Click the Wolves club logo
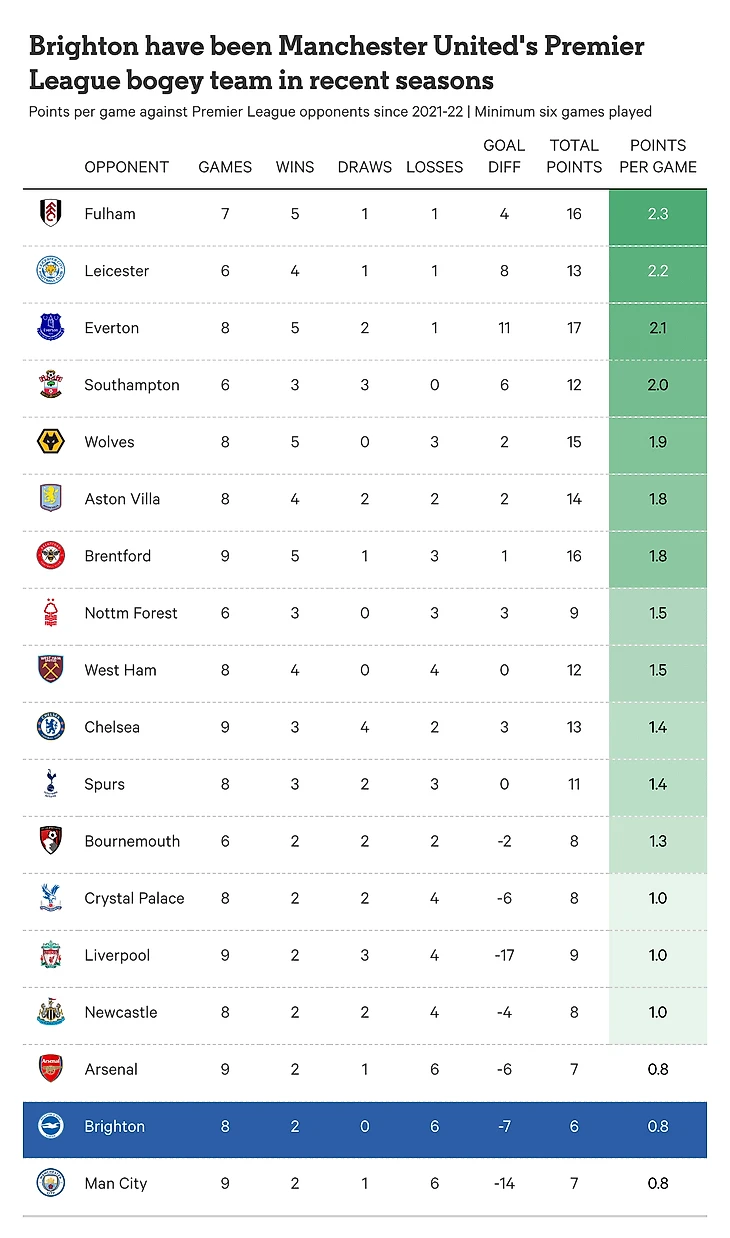This screenshot has height=1238, width=730. click(x=50, y=441)
